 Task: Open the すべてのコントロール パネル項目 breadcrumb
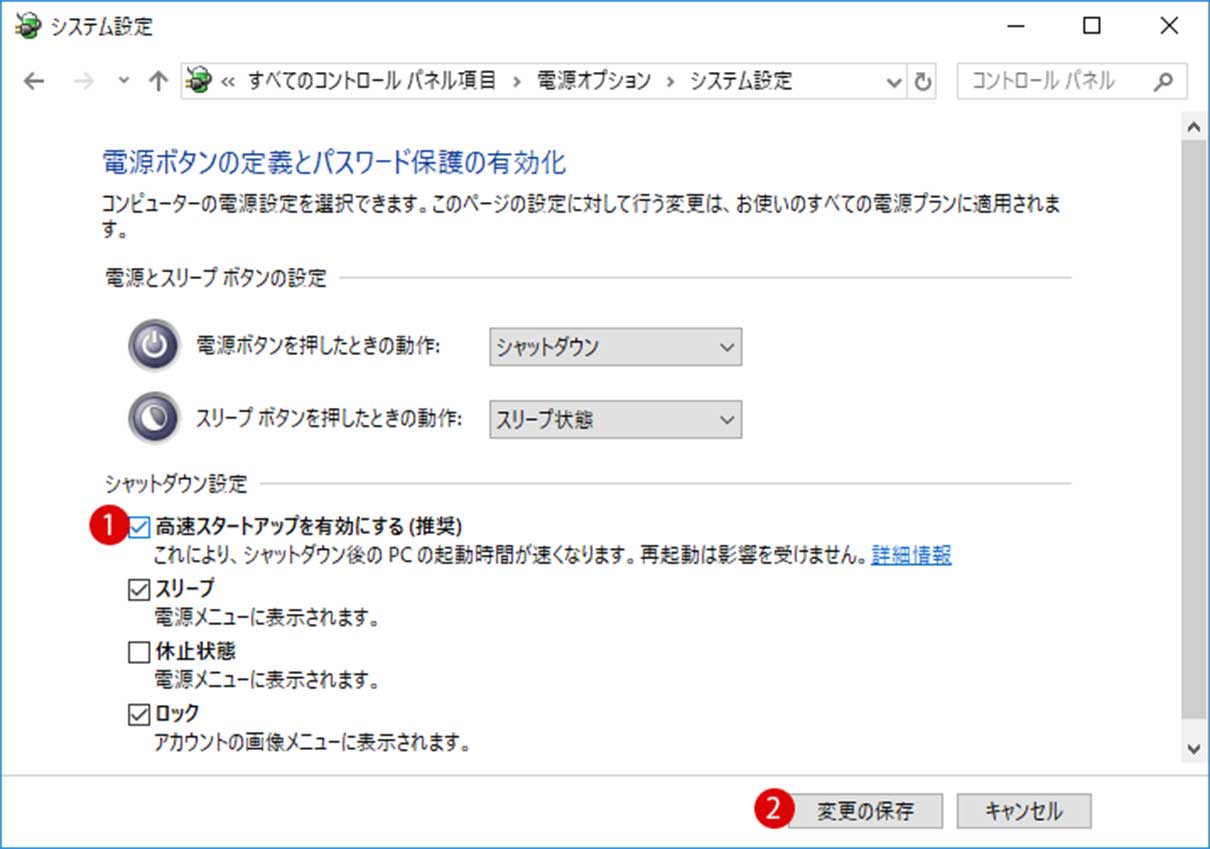[x=371, y=81]
